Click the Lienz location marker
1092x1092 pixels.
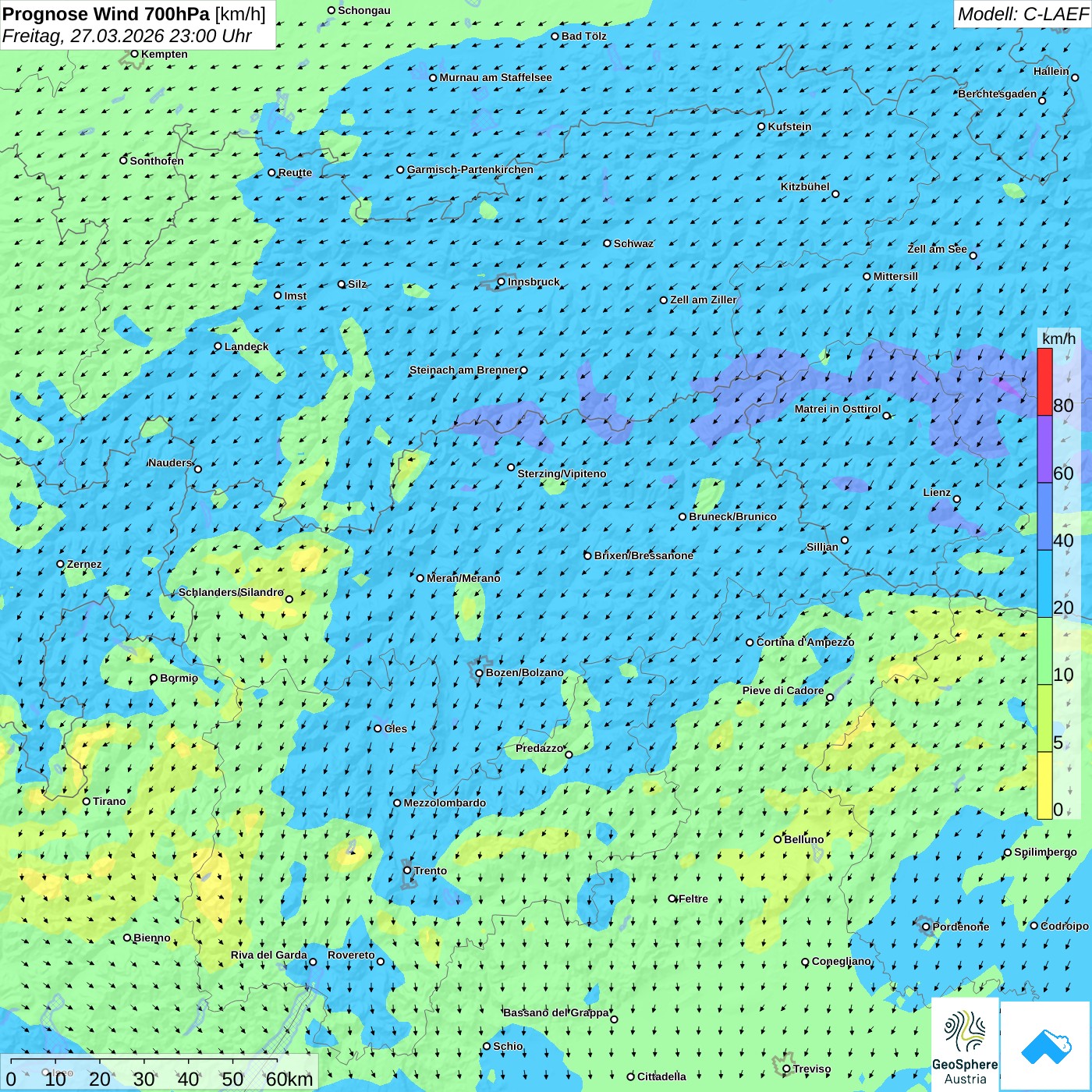point(957,499)
